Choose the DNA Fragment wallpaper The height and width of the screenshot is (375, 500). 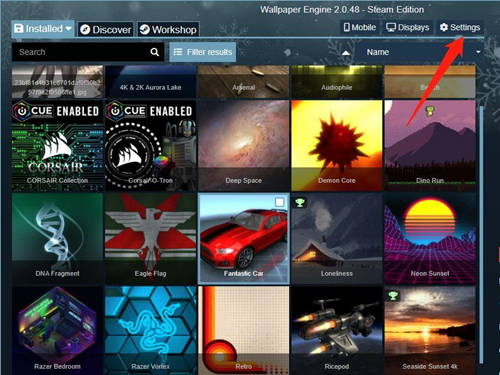[57, 239]
